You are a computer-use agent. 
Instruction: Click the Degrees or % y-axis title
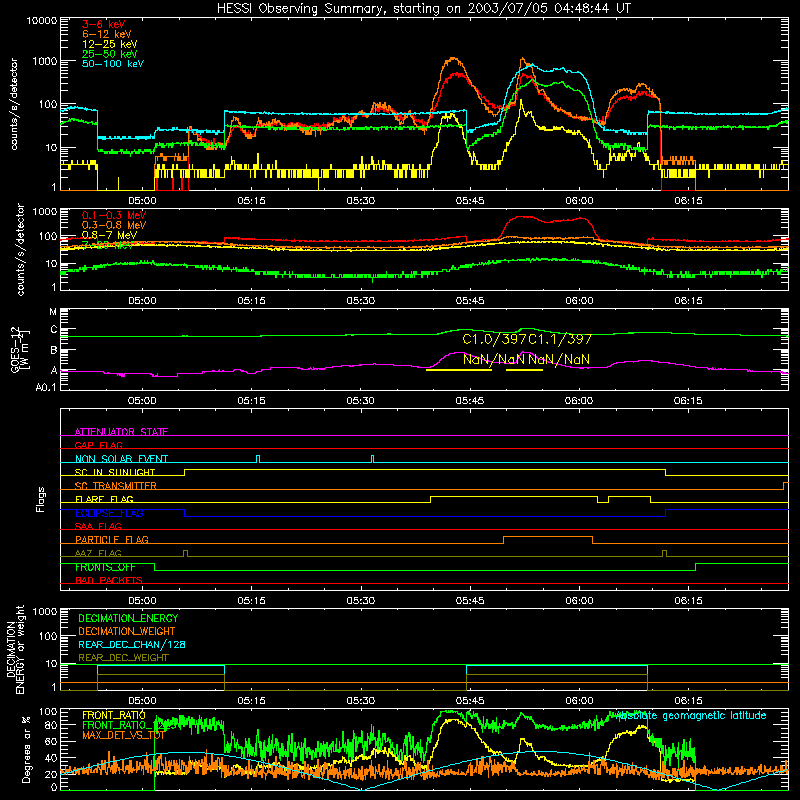(x=26, y=750)
